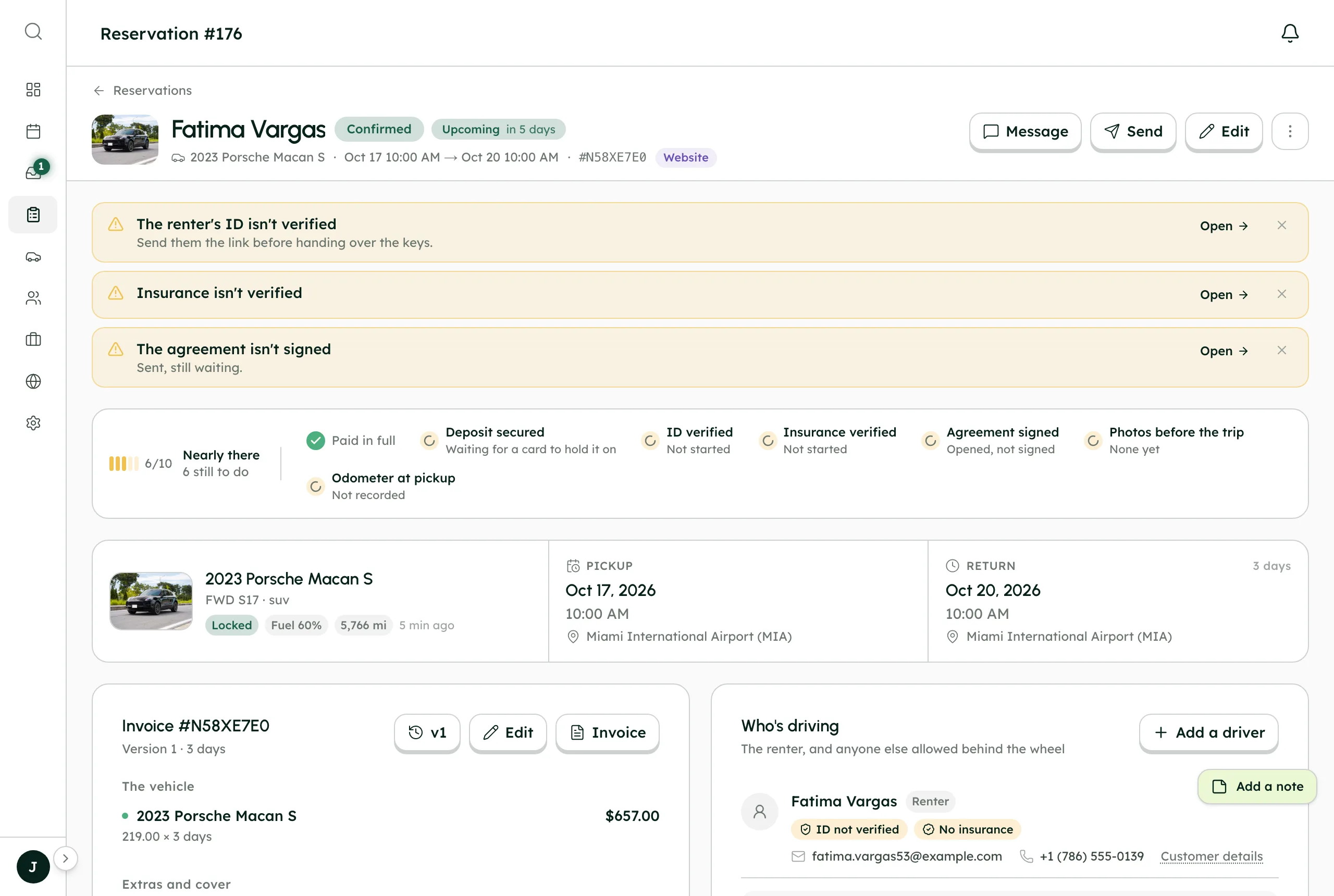Screen dimensions: 1334x896
Task: Open the settings gear in sidebar
Action: 33,423
